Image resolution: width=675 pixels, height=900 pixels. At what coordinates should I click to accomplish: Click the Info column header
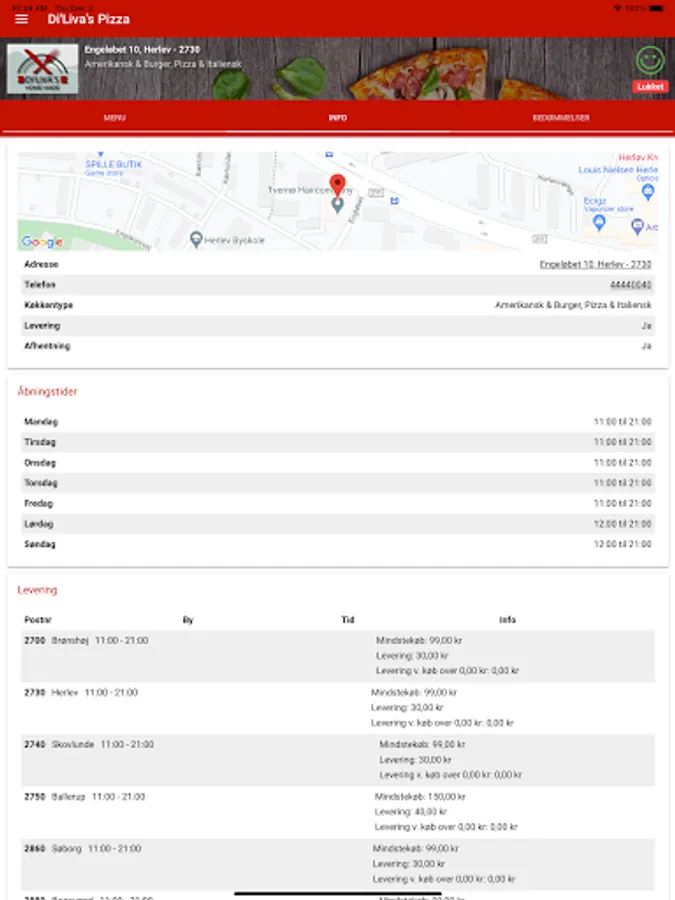click(507, 620)
